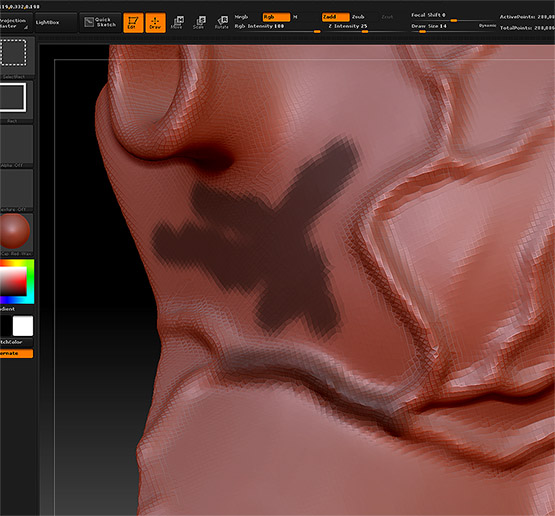Viewport: 555px width, 516px height.
Task: Switch to Scale mode
Action: point(199,23)
